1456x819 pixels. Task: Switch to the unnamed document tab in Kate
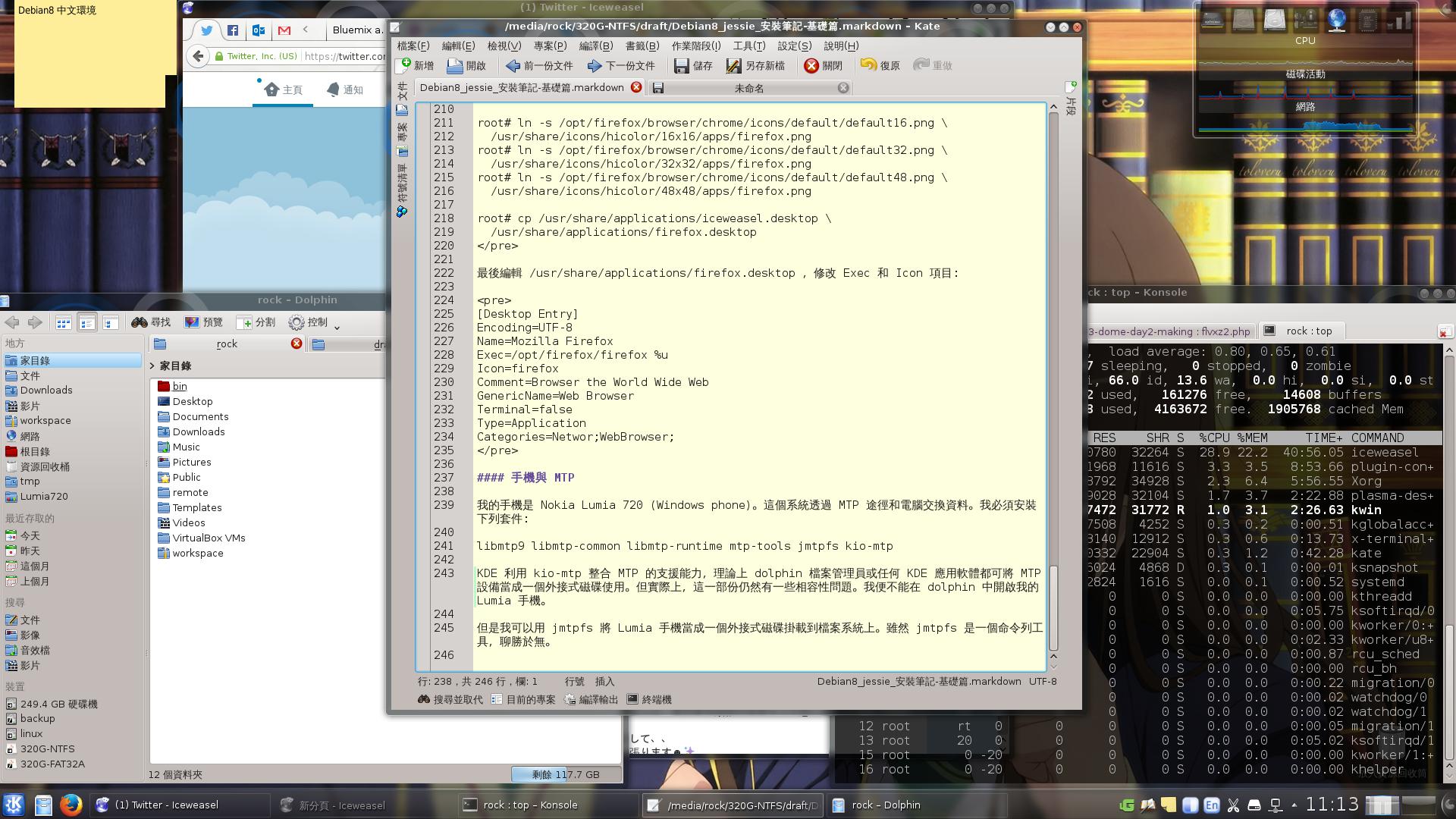[x=749, y=88]
